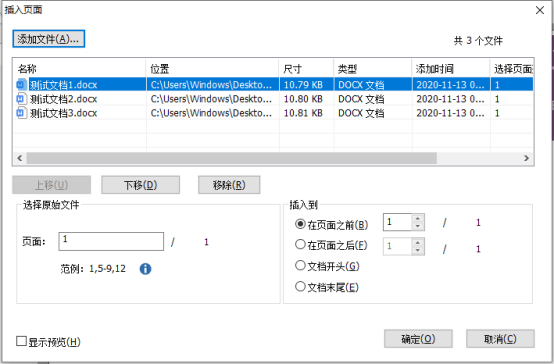The width and height of the screenshot is (554, 364).
Task: Click the 选择页面 column header
Action: click(512, 68)
